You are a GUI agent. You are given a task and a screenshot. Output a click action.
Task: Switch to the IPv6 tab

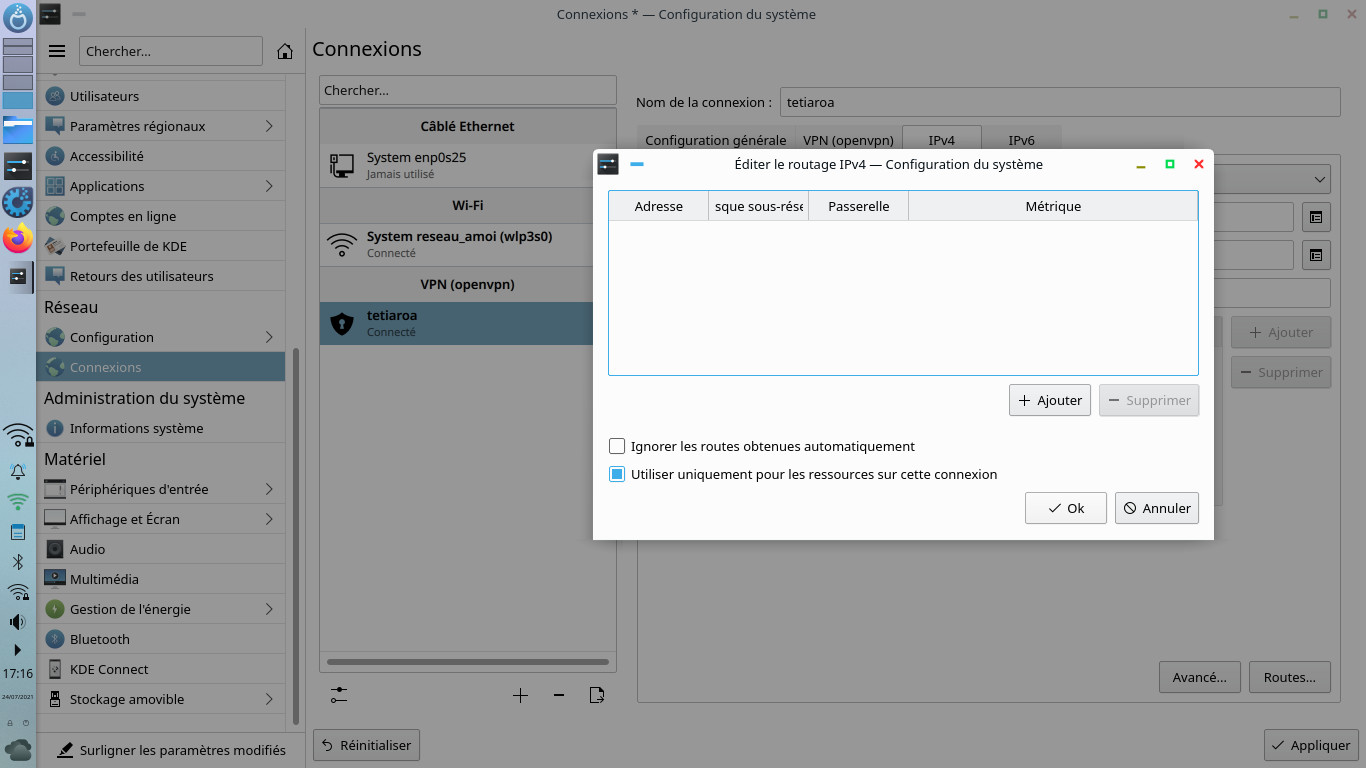pyautogui.click(x=1021, y=141)
